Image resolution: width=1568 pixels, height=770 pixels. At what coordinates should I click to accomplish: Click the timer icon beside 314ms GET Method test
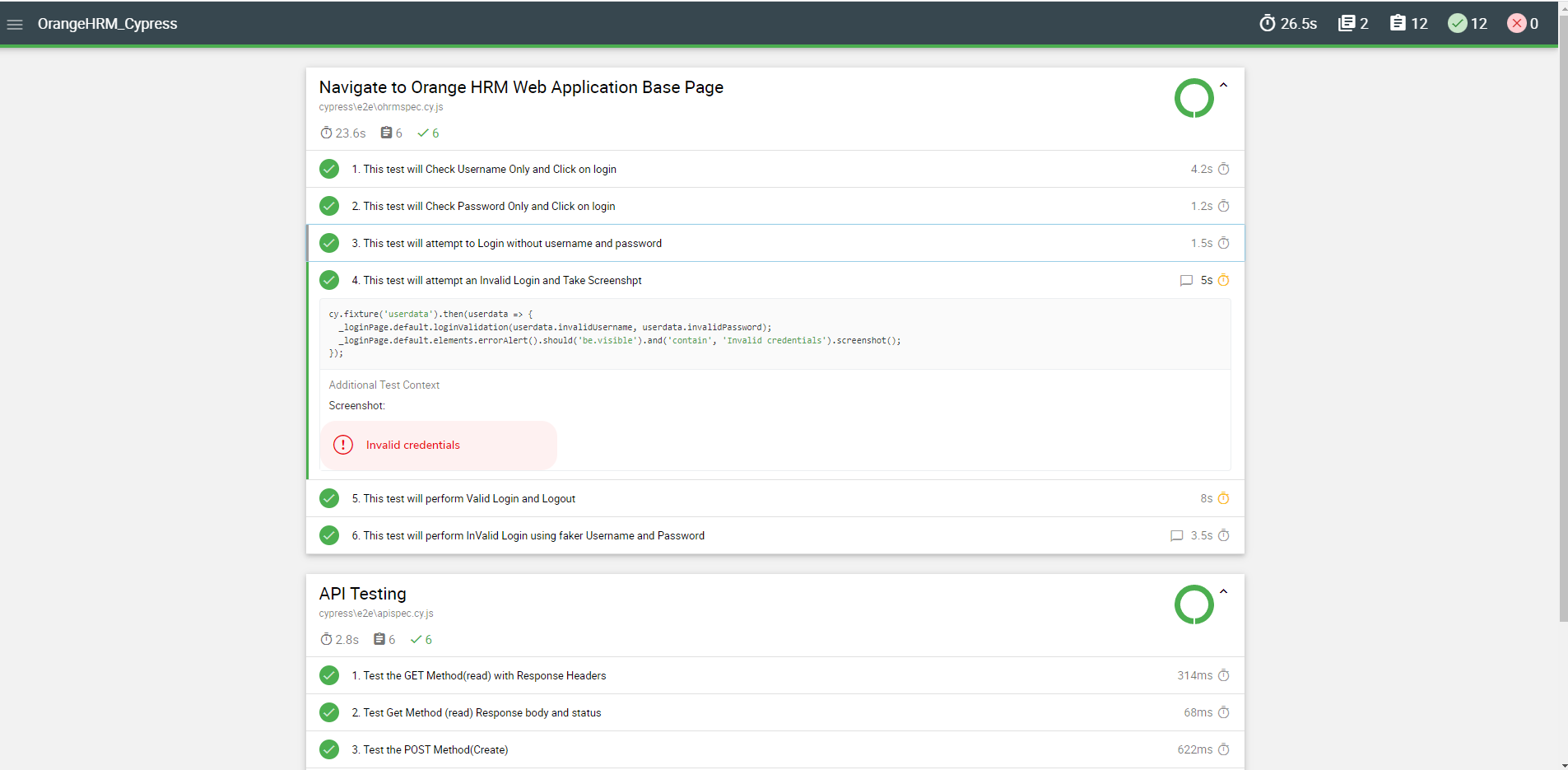[x=1224, y=675]
